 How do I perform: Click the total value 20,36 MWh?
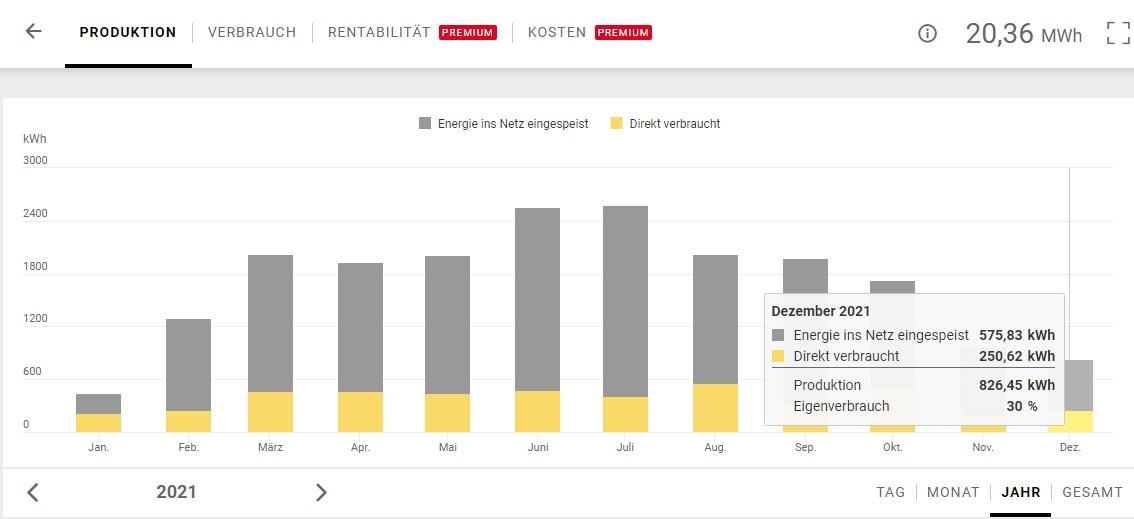point(1023,33)
